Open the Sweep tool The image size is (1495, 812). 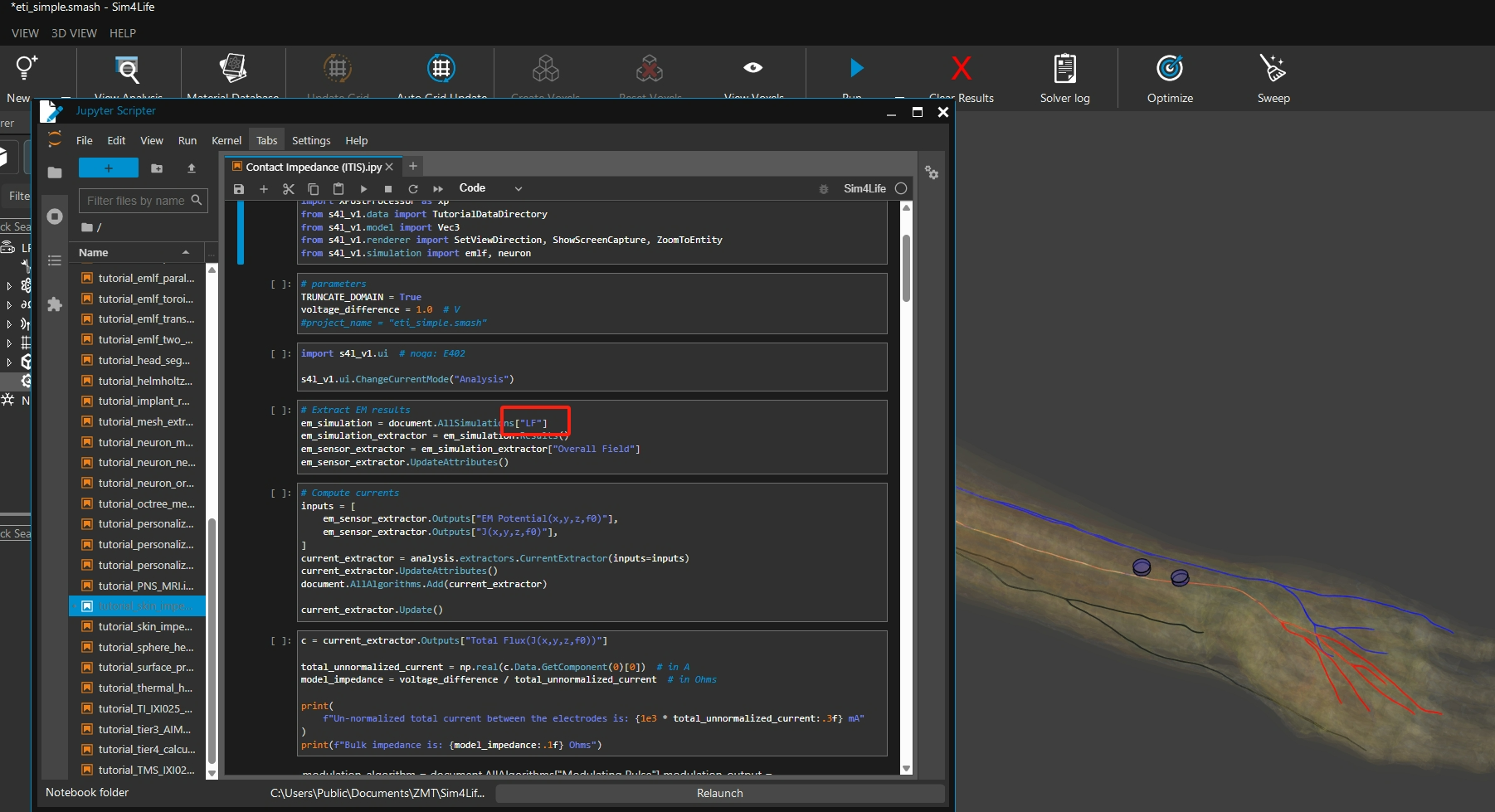point(1273,70)
